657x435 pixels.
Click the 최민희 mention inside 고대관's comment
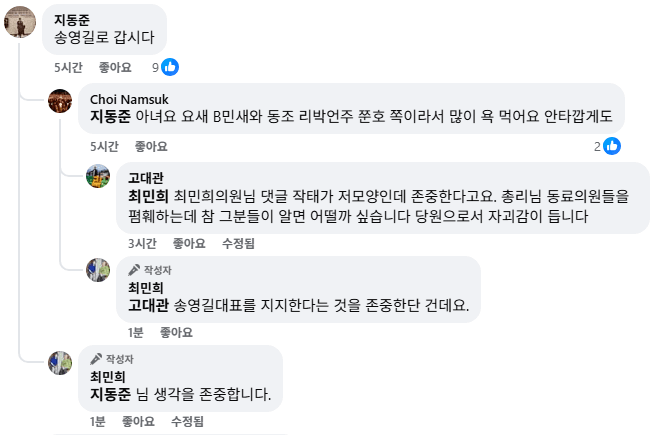coord(149,195)
